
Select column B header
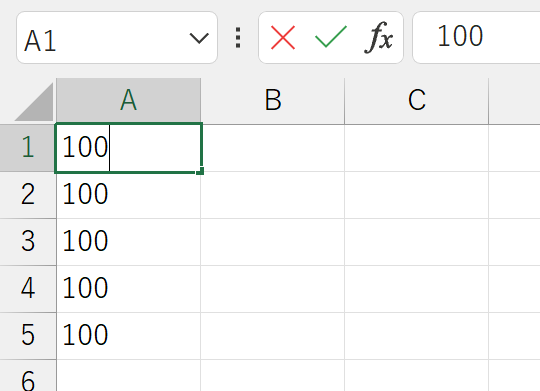[x=273, y=100]
